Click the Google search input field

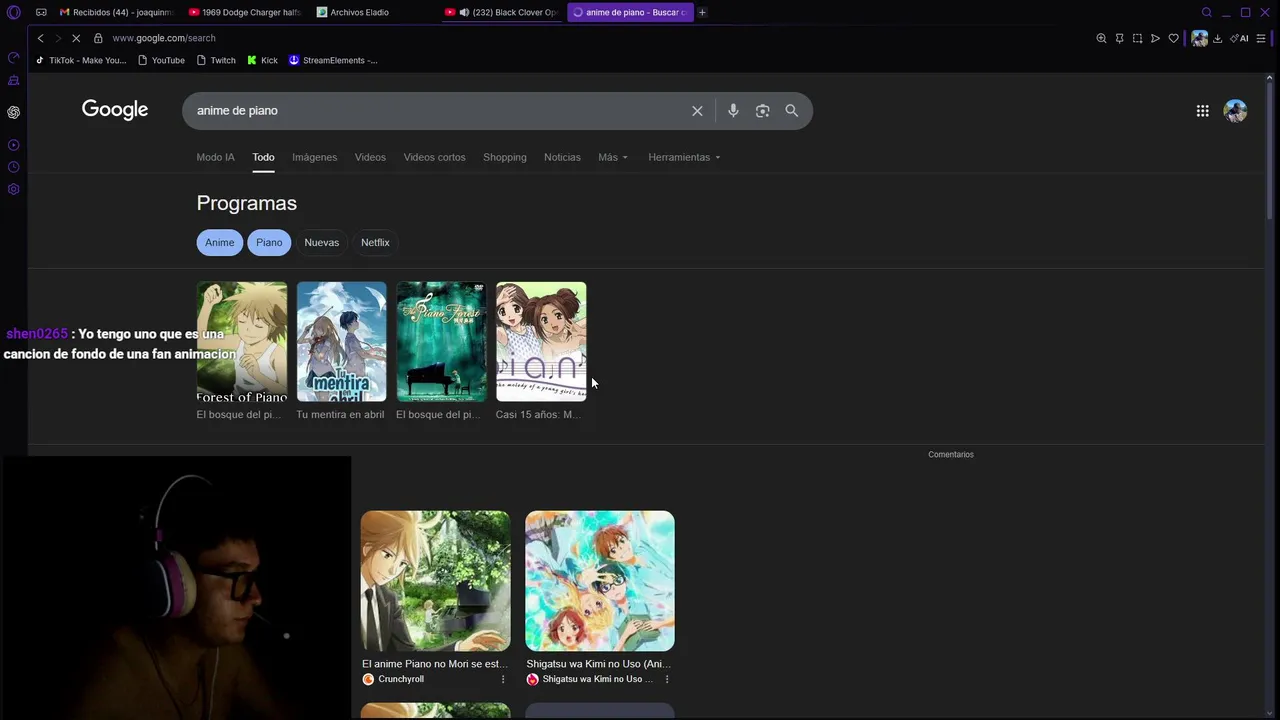click(435, 111)
